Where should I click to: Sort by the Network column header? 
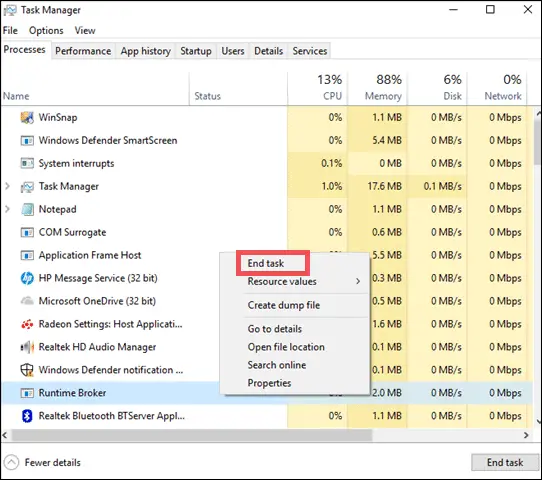click(497, 88)
